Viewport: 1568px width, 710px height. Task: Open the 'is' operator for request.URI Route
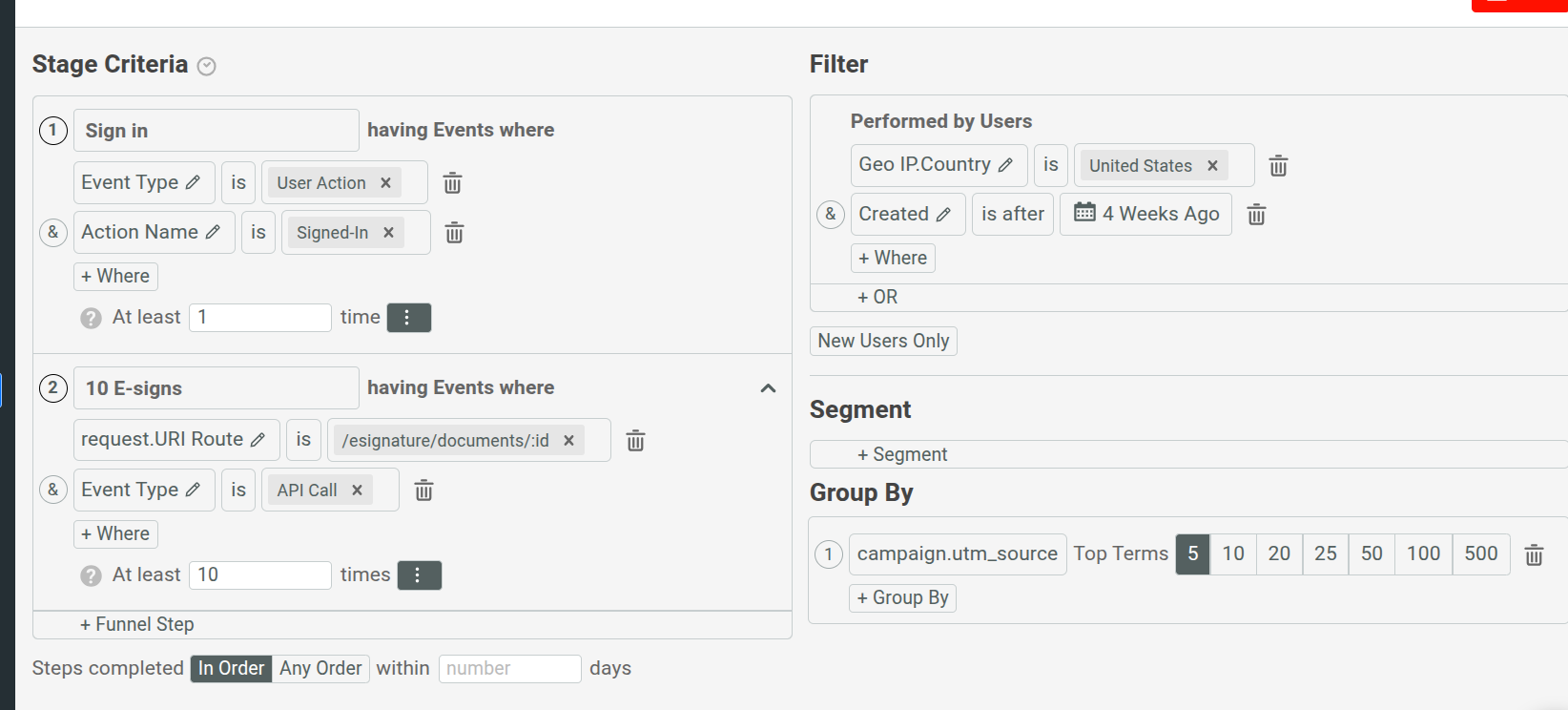pos(303,440)
